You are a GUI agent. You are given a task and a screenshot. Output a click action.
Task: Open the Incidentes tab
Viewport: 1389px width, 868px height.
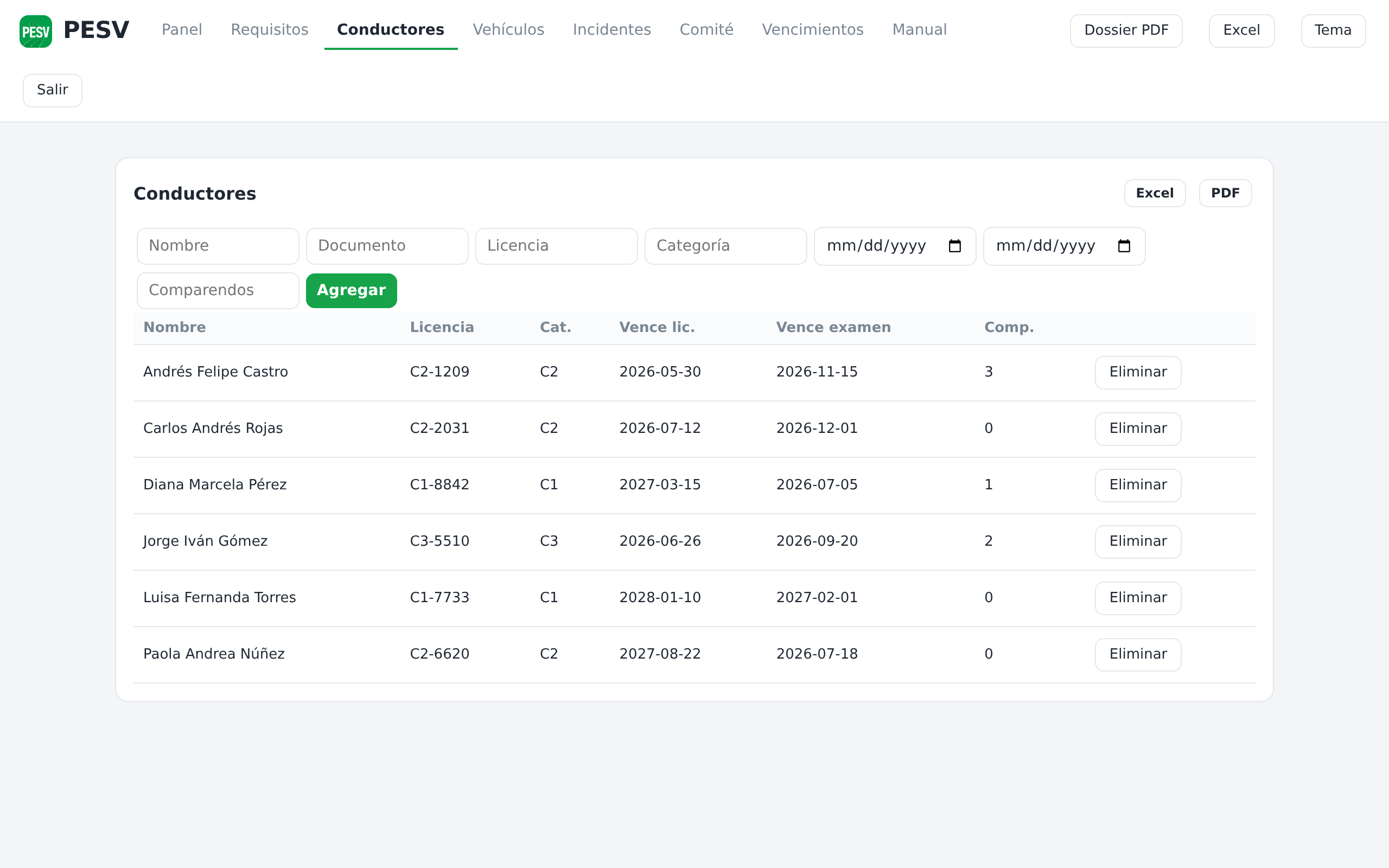pos(611,30)
